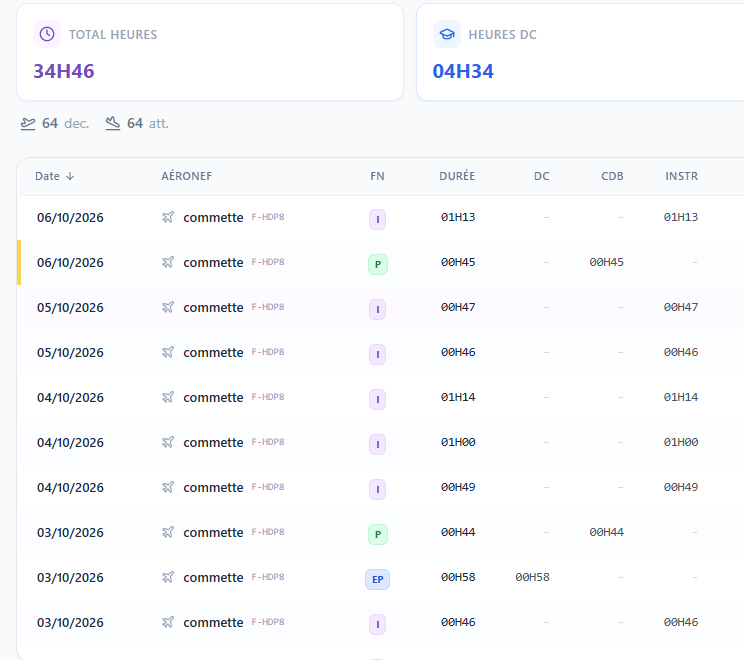Viewport: 744px width, 660px height.
Task: Click the DC column header
Action: (x=541, y=176)
